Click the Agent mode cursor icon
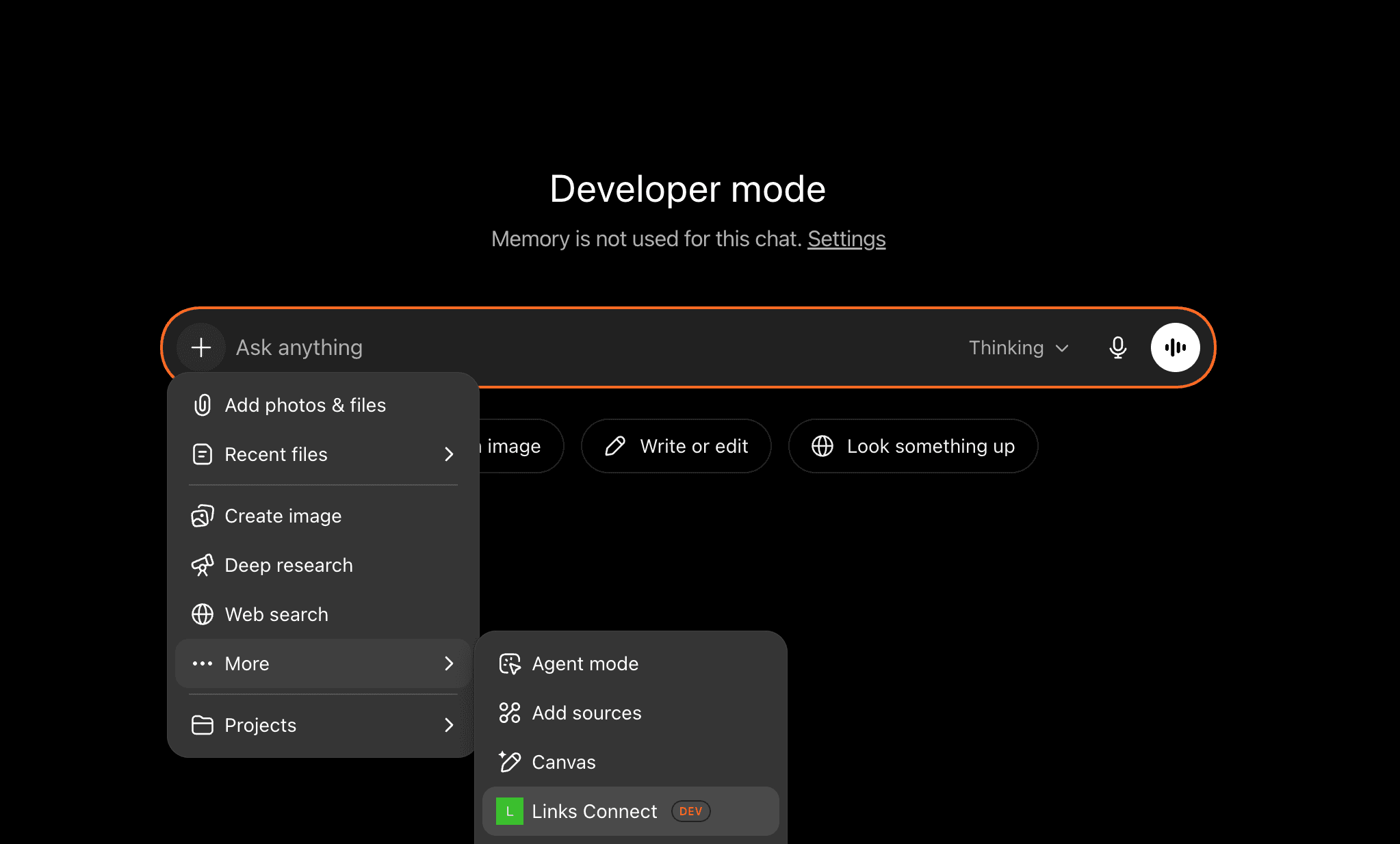Image resolution: width=1400 pixels, height=844 pixels. click(510, 663)
